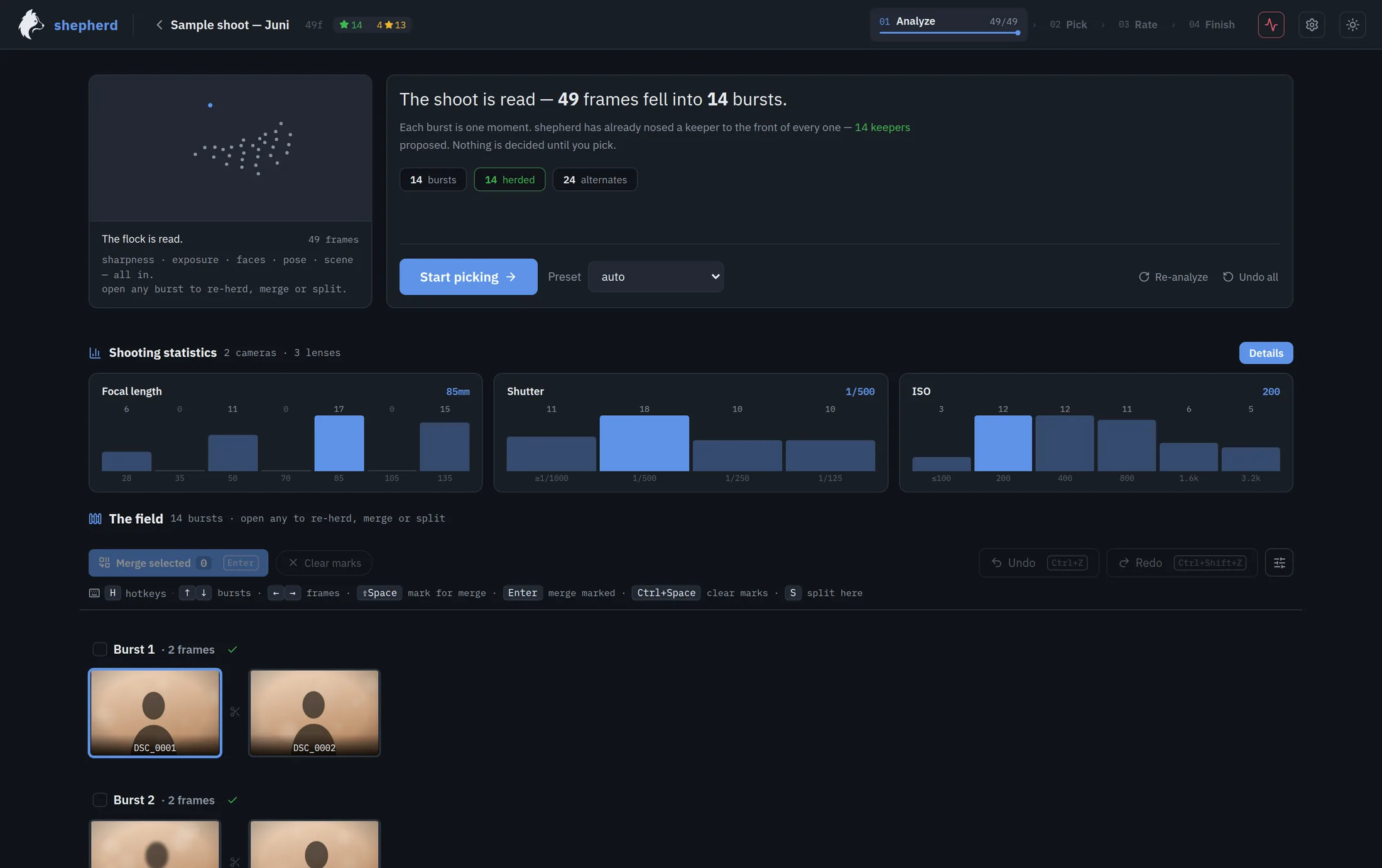
Task: Select thumbnail DSC_0001
Action: (155, 712)
